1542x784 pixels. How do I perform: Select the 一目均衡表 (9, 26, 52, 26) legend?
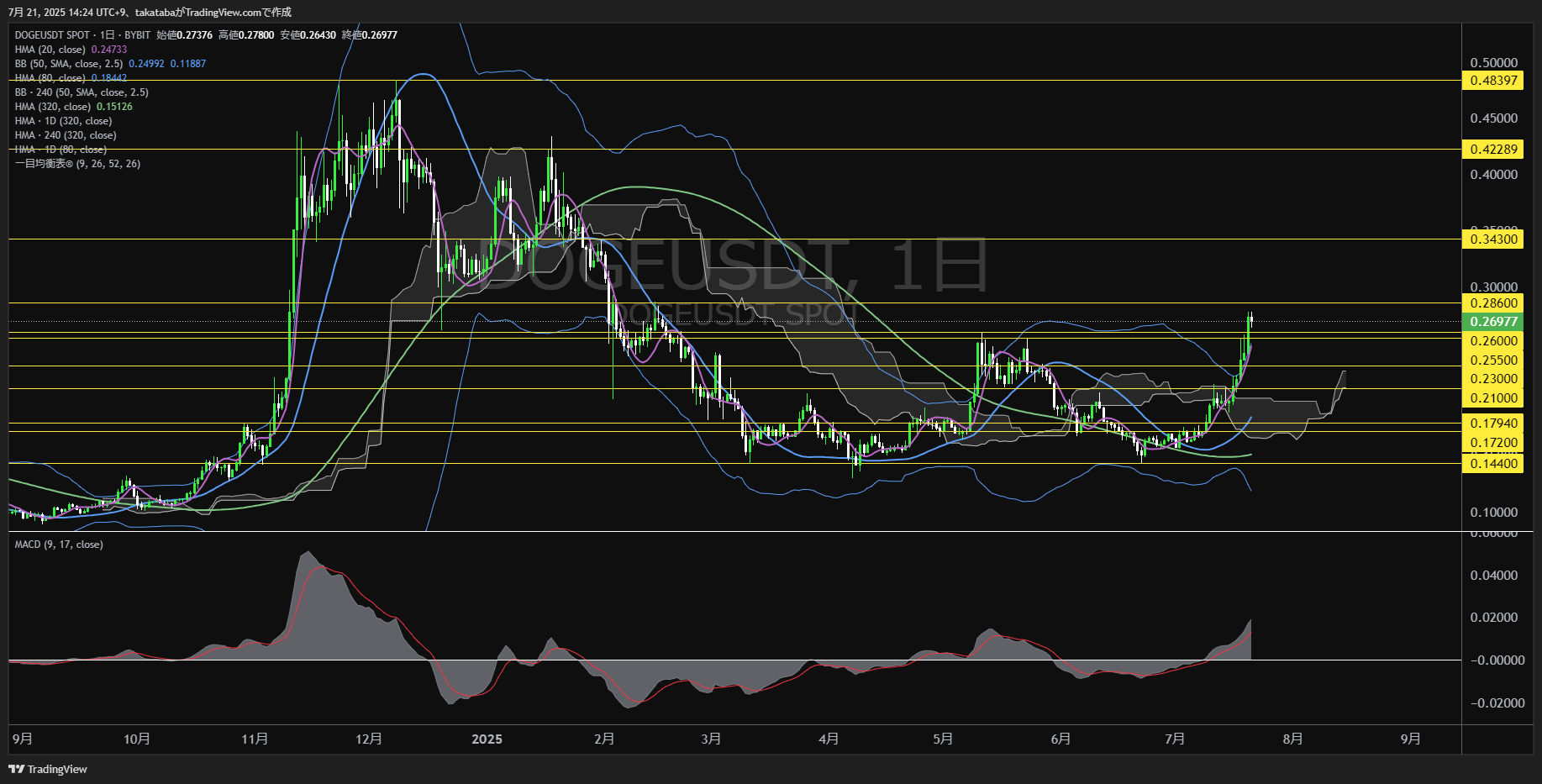click(x=77, y=164)
